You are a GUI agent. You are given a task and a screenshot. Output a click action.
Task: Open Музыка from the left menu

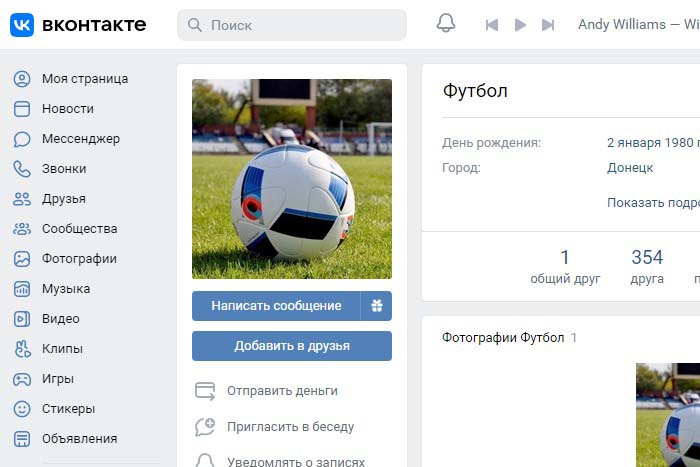(x=66, y=289)
